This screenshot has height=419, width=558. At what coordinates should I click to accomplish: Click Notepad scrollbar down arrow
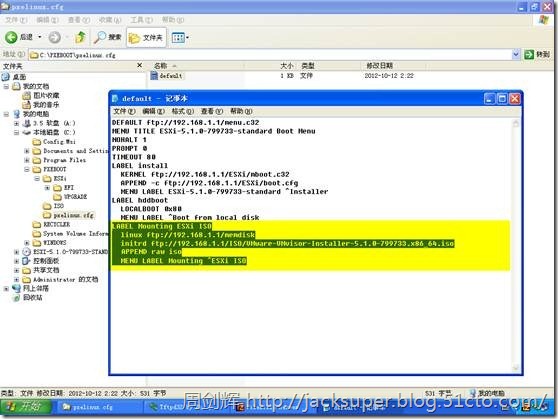(516, 368)
